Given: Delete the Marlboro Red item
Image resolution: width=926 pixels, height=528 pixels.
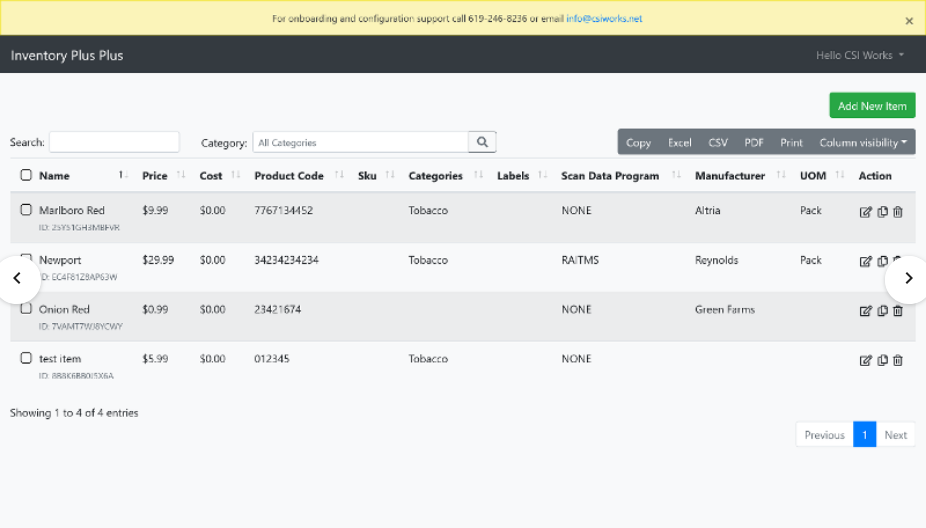Looking at the screenshot, I should tap(898, 211).
